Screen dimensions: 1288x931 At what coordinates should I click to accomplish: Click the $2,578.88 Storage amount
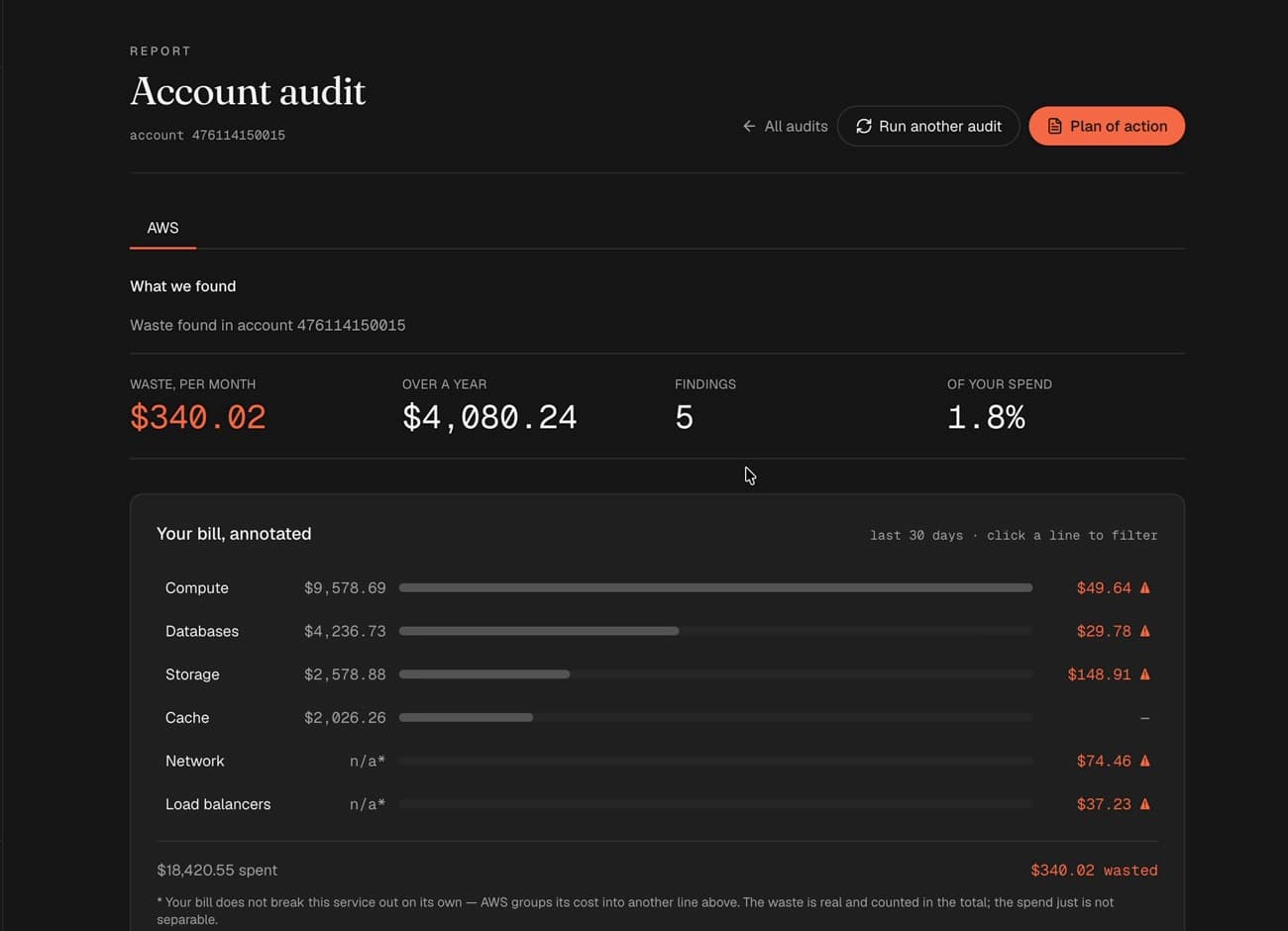[345, 674]
